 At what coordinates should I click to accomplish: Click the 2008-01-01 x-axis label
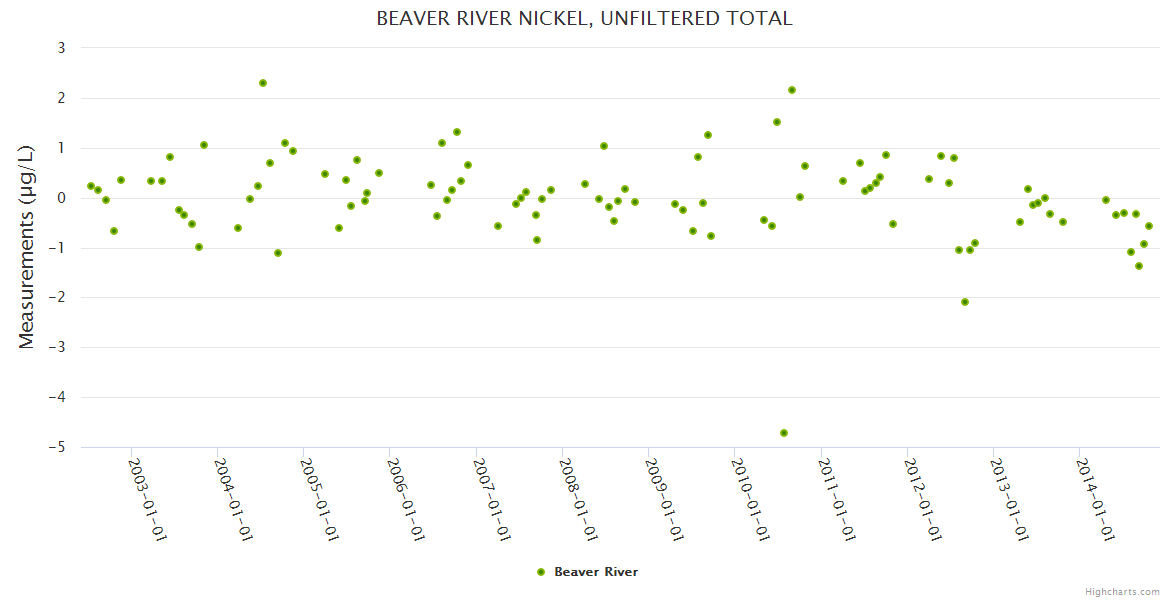578,499
